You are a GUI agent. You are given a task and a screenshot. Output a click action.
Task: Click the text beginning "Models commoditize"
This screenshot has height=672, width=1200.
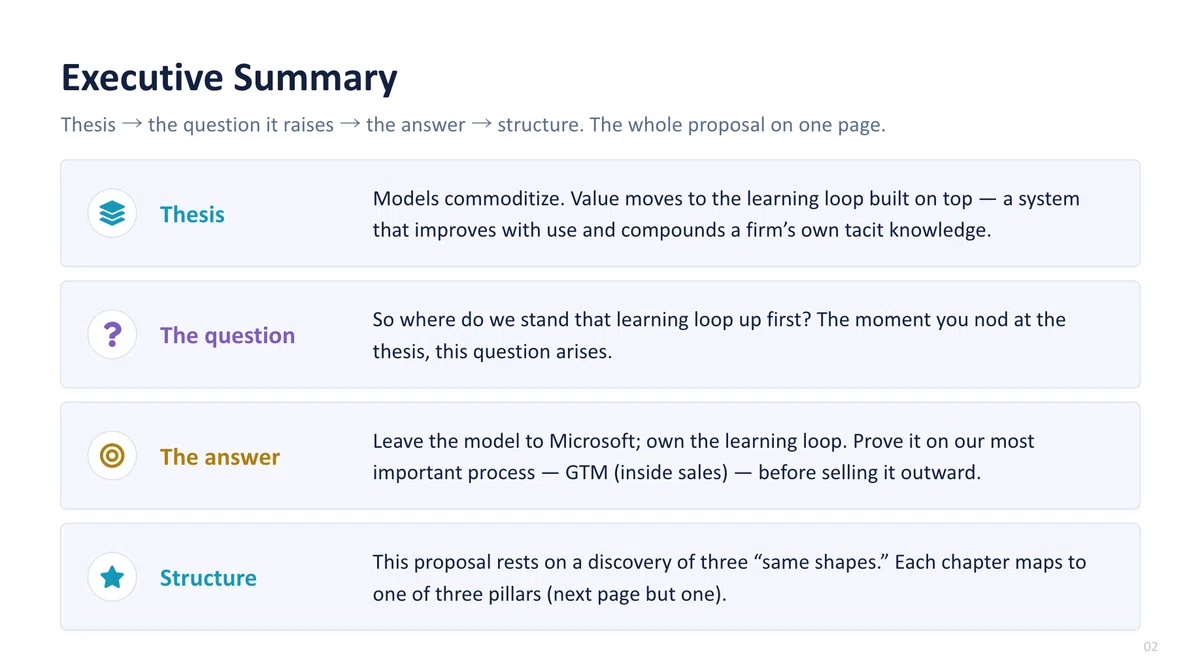(x=726, y=214)
